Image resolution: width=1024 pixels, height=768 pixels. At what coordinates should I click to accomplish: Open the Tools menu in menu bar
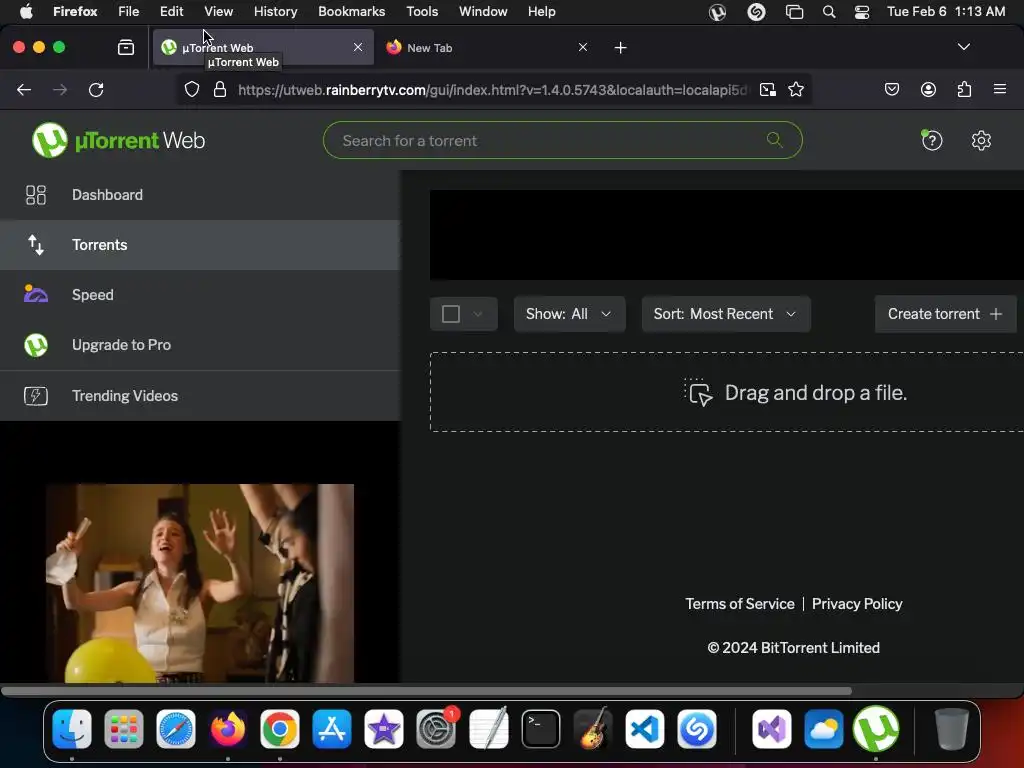pos(422,12)
